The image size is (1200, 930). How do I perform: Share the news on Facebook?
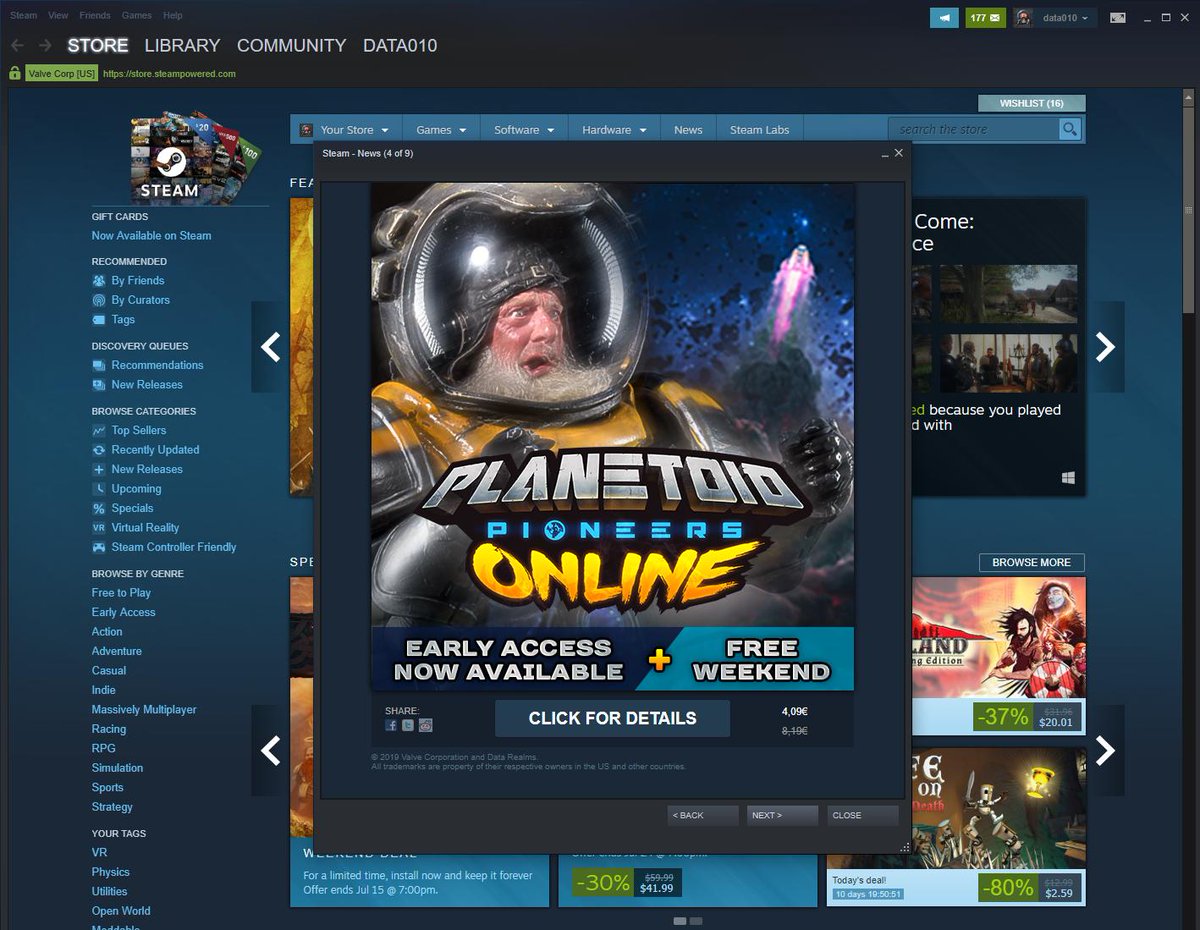pyautogui.click(x=391, y=725)
